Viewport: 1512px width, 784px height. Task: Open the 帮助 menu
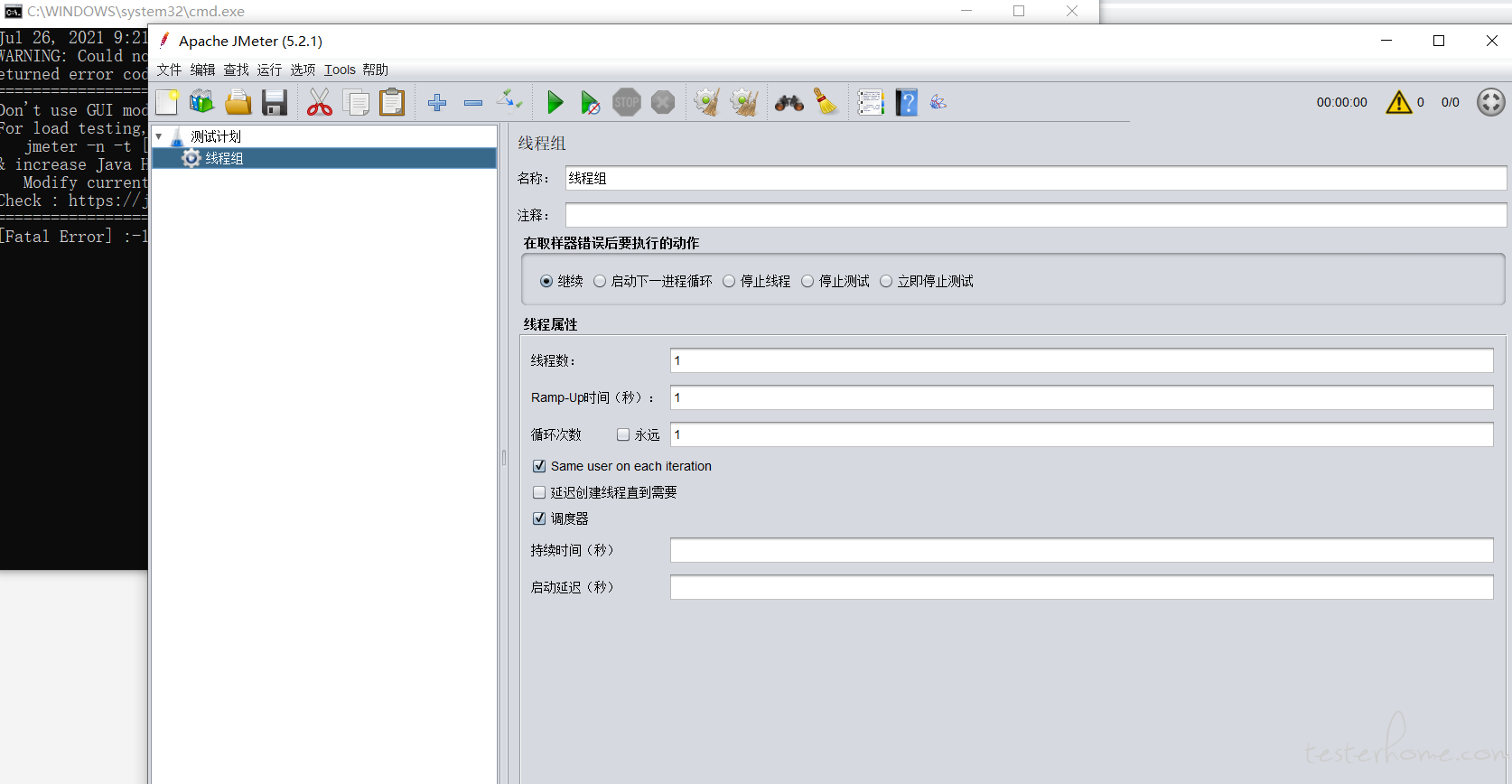(375, 70)
